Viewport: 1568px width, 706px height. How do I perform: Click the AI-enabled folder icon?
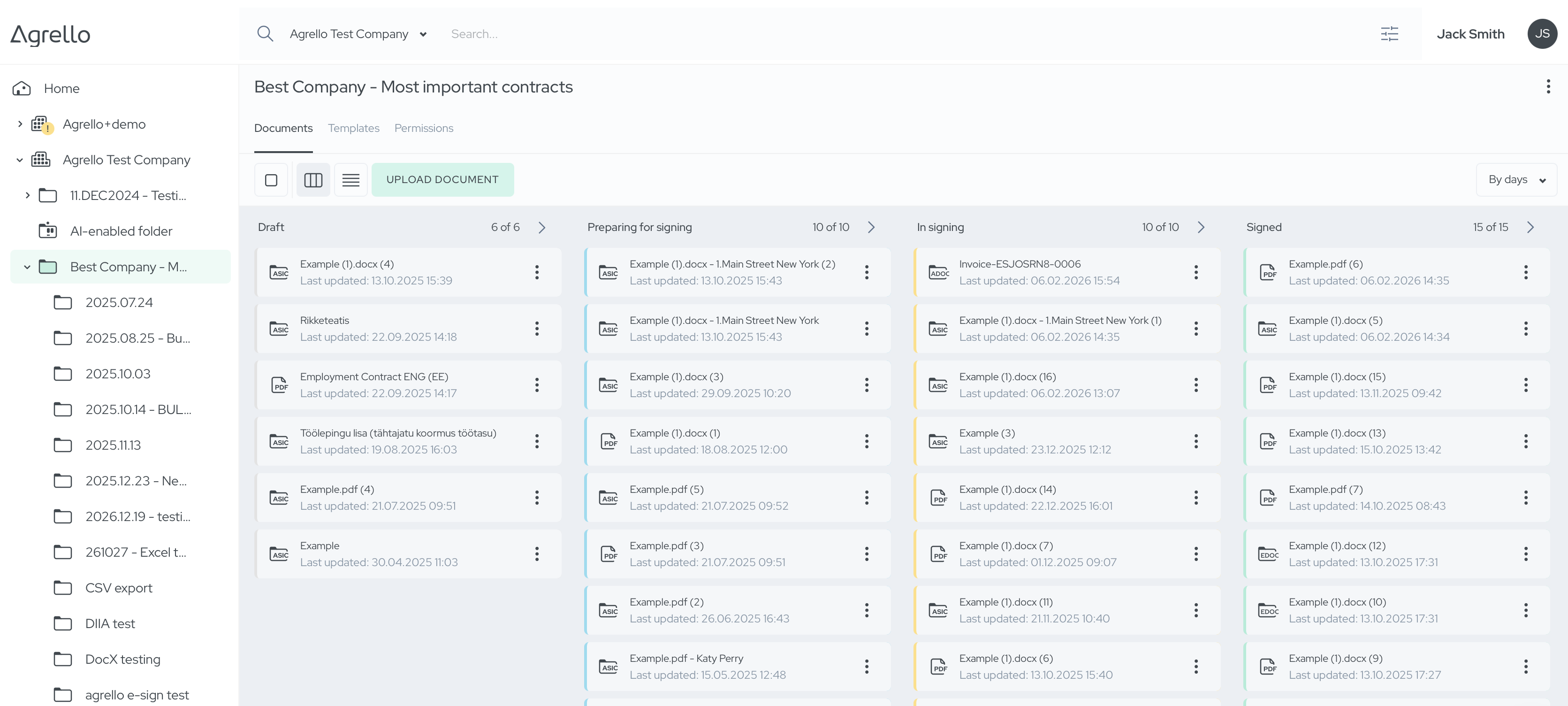pyautogui.click(x=48, y=231)
